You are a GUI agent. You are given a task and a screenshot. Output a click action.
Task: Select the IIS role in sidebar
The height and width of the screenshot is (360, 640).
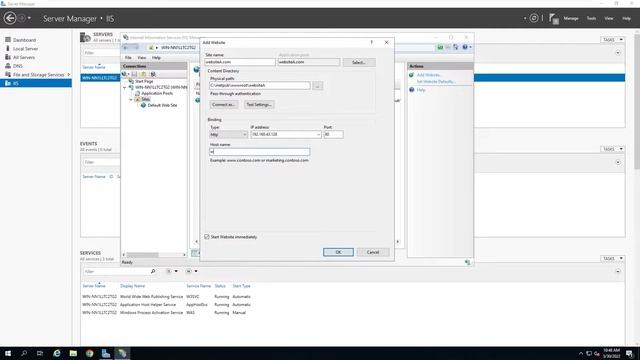pos(36,83)
